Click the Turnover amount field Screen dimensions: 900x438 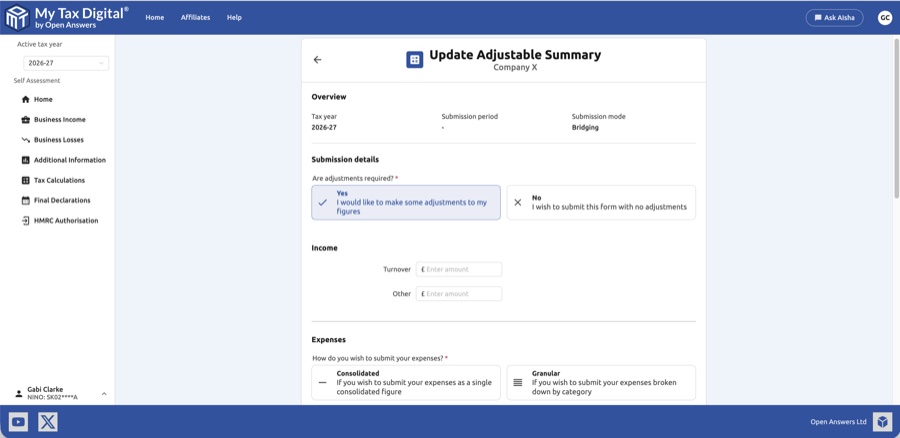pyautogui.click(x=459, y=269)
